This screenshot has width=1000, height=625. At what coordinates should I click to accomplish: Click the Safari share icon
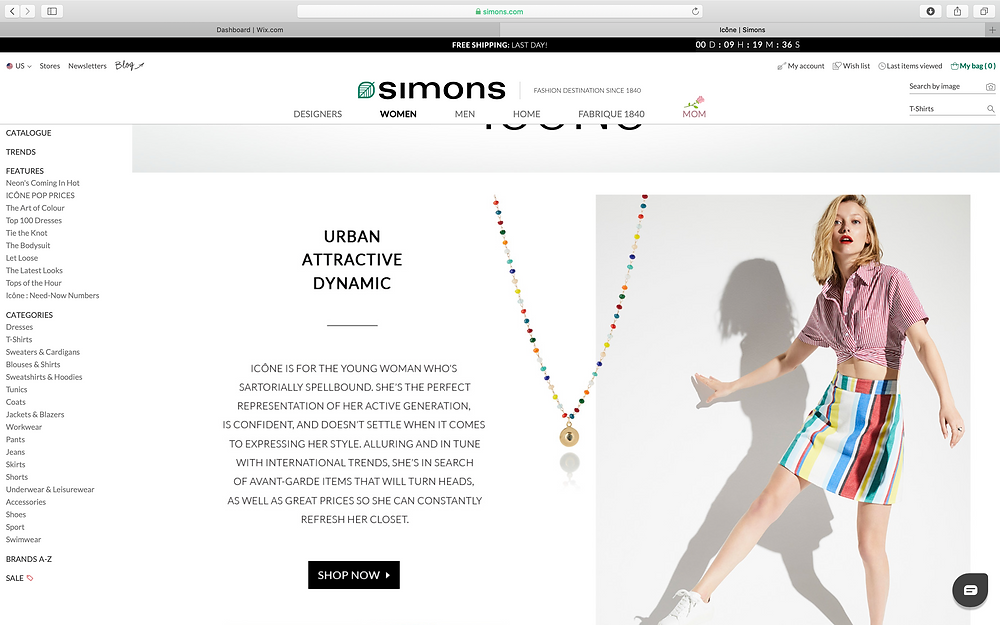click(x=957, y=11)
